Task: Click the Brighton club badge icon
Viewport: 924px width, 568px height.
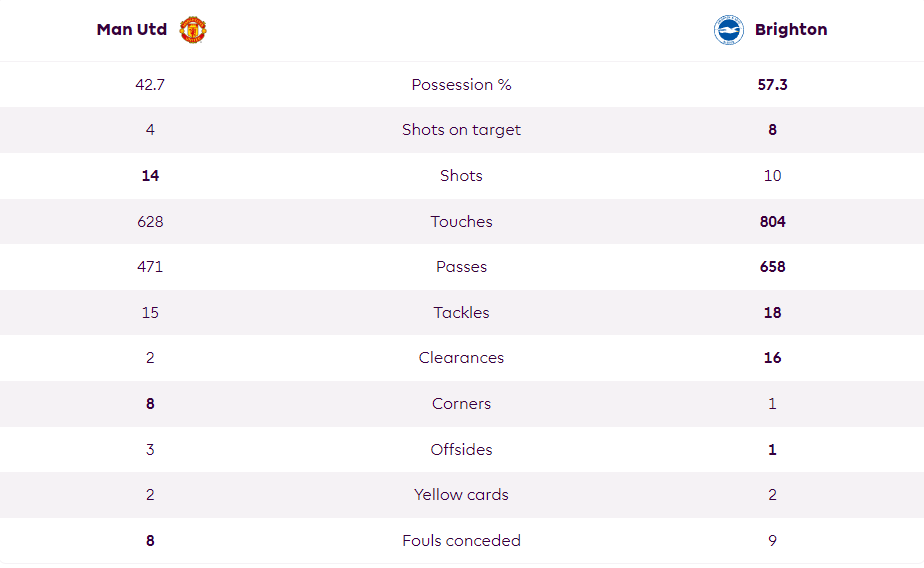Action: pos(728,29)
